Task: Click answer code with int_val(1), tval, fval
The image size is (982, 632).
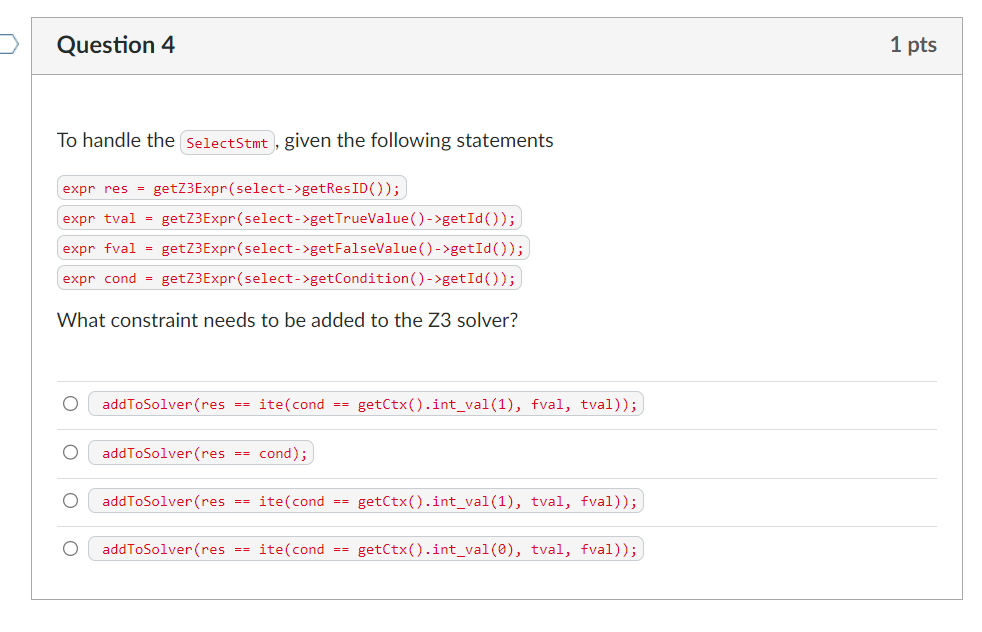Action: (x=366, y=501)
